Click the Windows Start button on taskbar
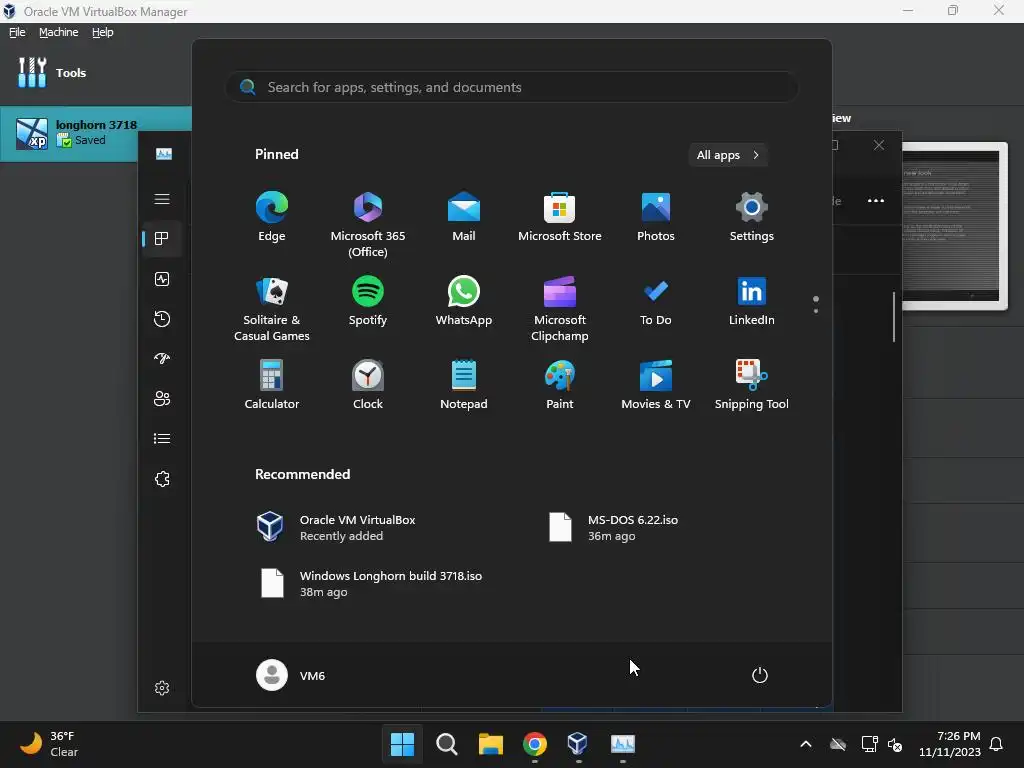This screenshot has height=768, width=1024. (402, 743)
